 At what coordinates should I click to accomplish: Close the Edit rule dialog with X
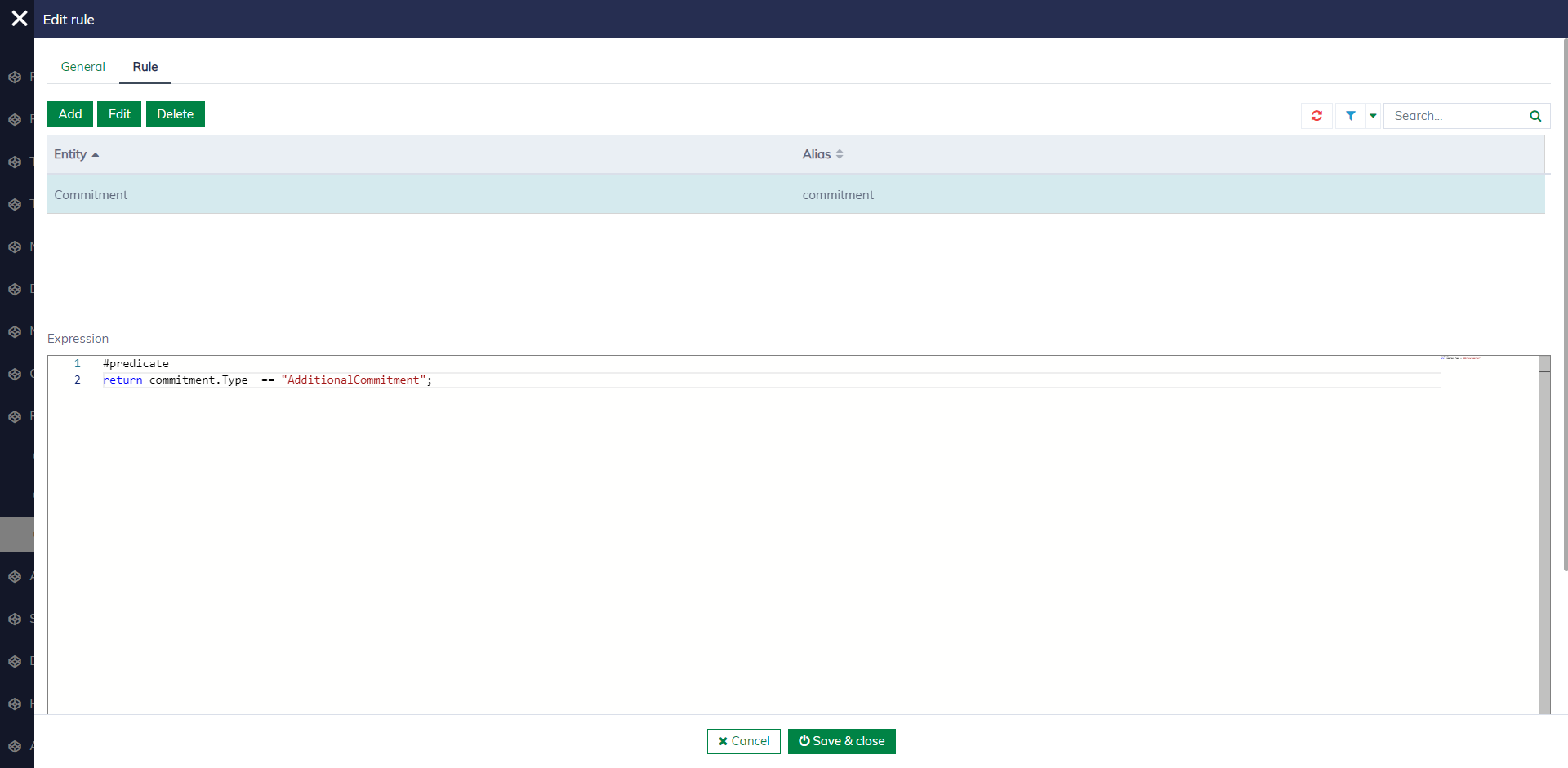(x=19, y=19)
